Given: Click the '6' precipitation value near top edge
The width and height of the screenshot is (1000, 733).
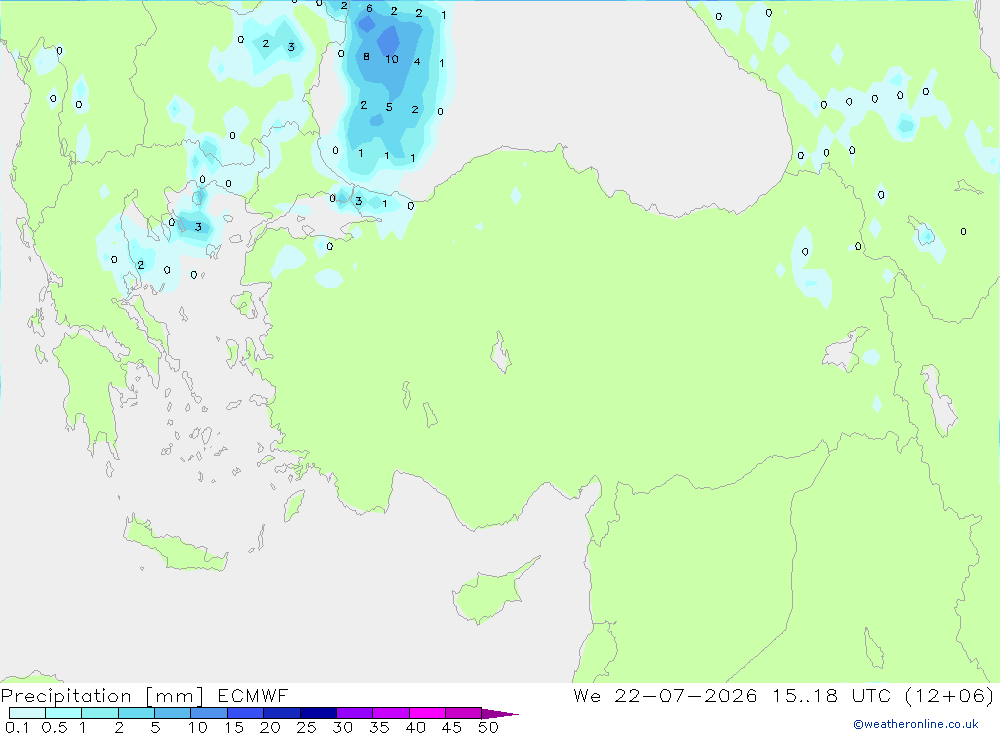Looking at the screenshot, I should 369,8.
